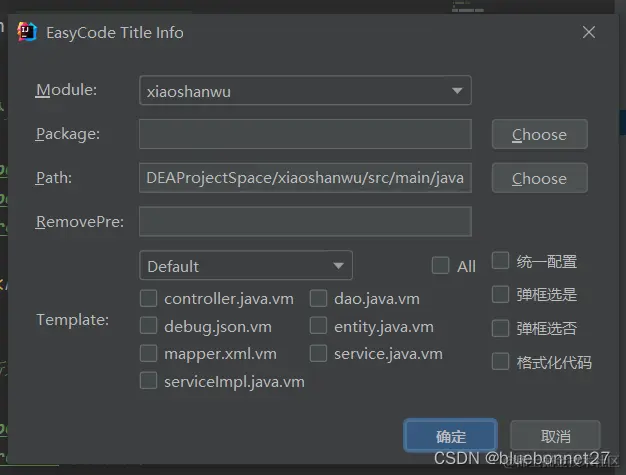
Task: Click the Package input field
Action: 305,134
